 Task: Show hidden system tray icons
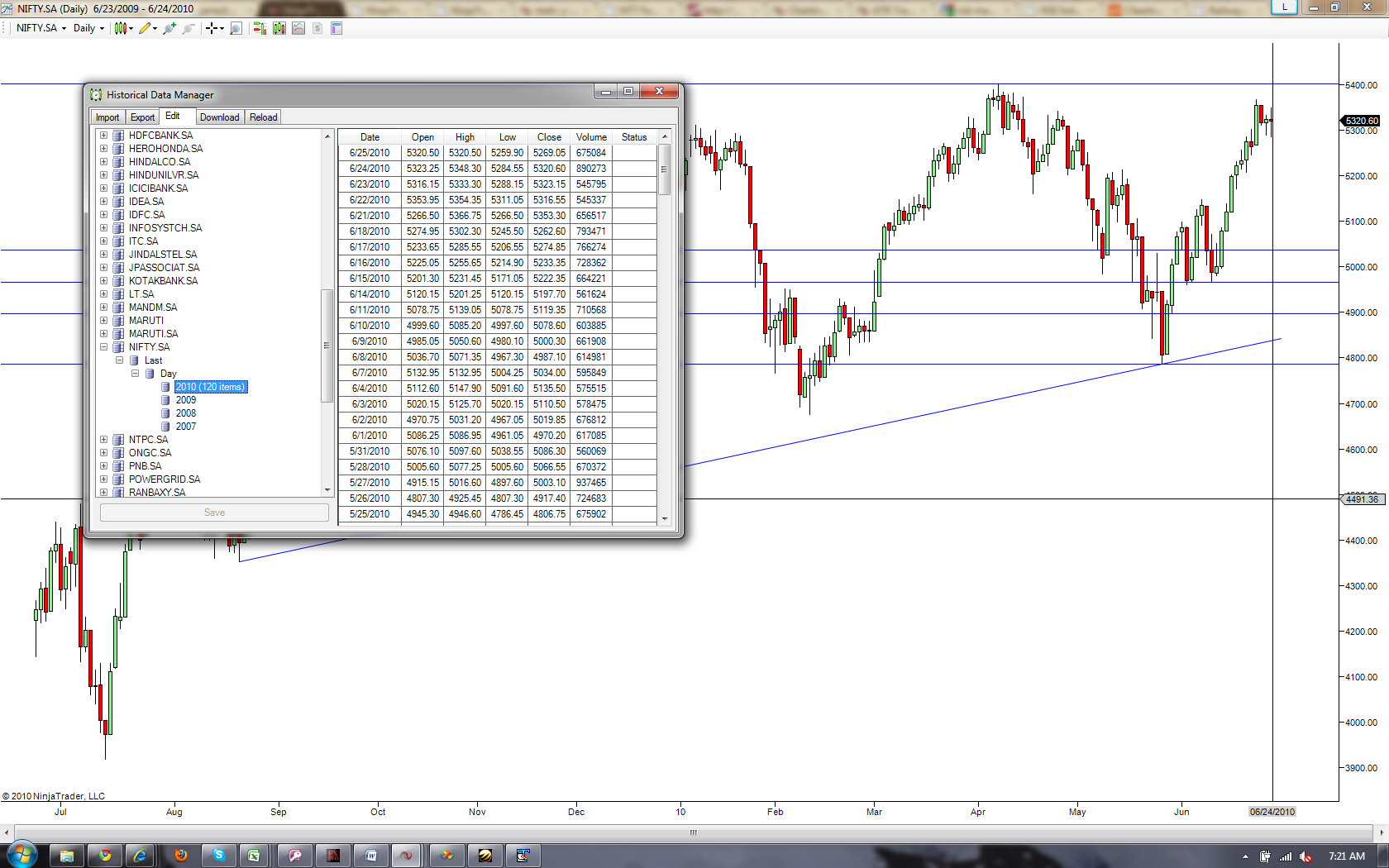point(1245,856)
